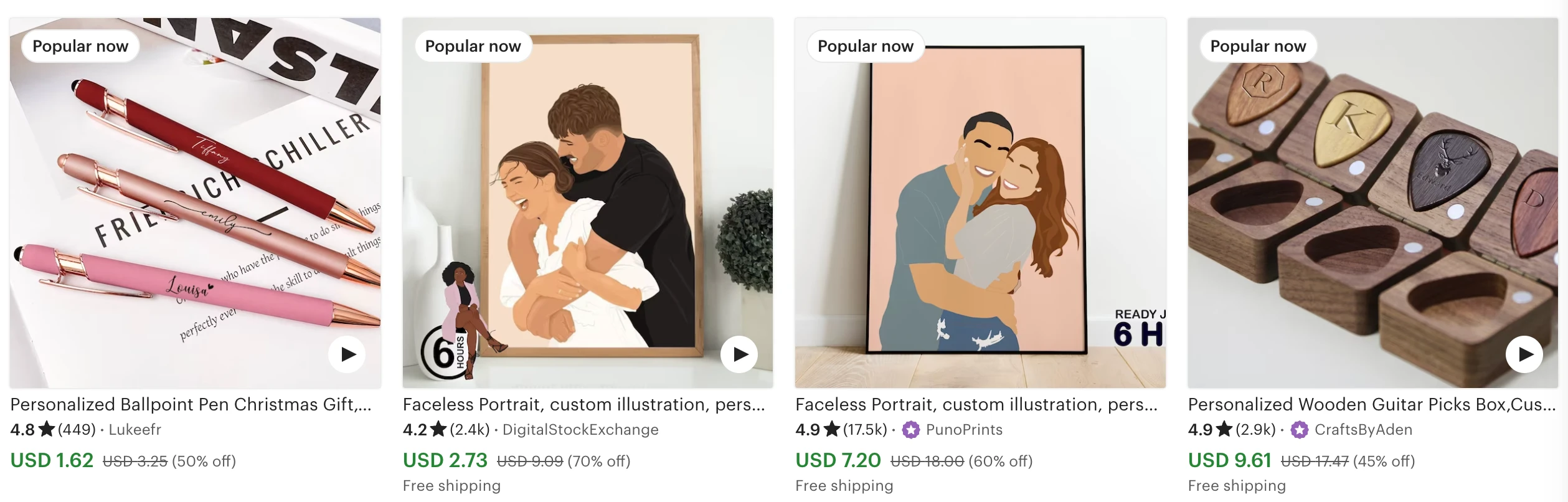Click the star rating icon on the pen listing
This screenshot has height=502, width=1568.
[x=47, y=429]
